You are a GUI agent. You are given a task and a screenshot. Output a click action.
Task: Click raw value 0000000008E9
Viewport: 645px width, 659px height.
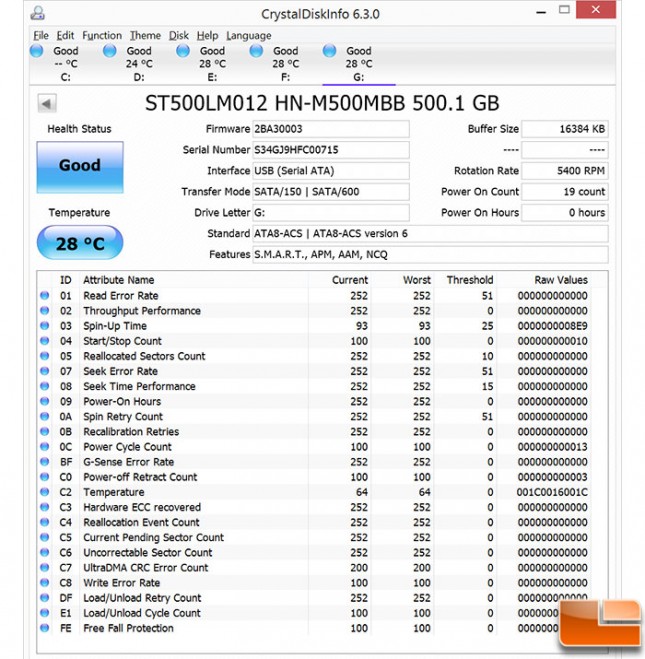click(x=552, y=326)
